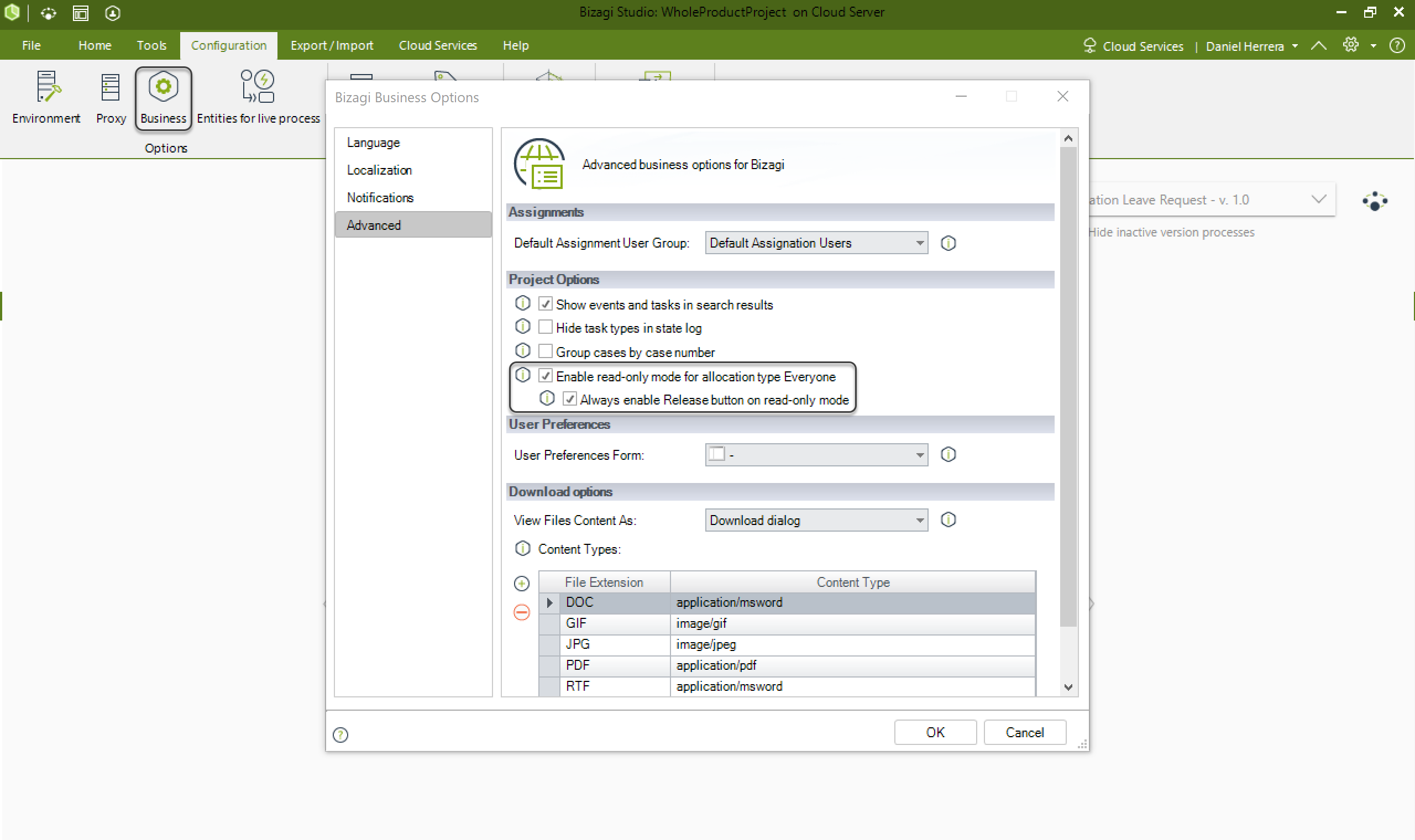This screenshot has width=1415, height=840.
Task: Click info icon beside View Files Content As
Action: pyautogui.click(x=948, y=519)
